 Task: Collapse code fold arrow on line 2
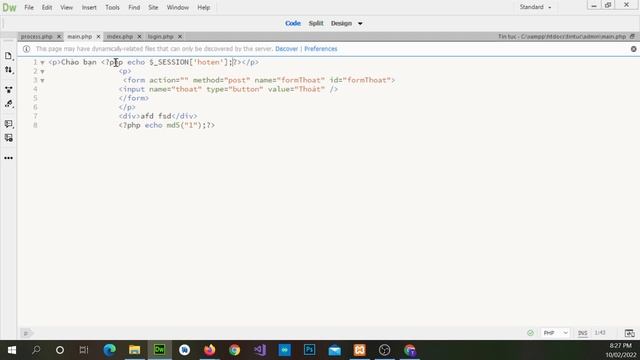click(42, 72)
